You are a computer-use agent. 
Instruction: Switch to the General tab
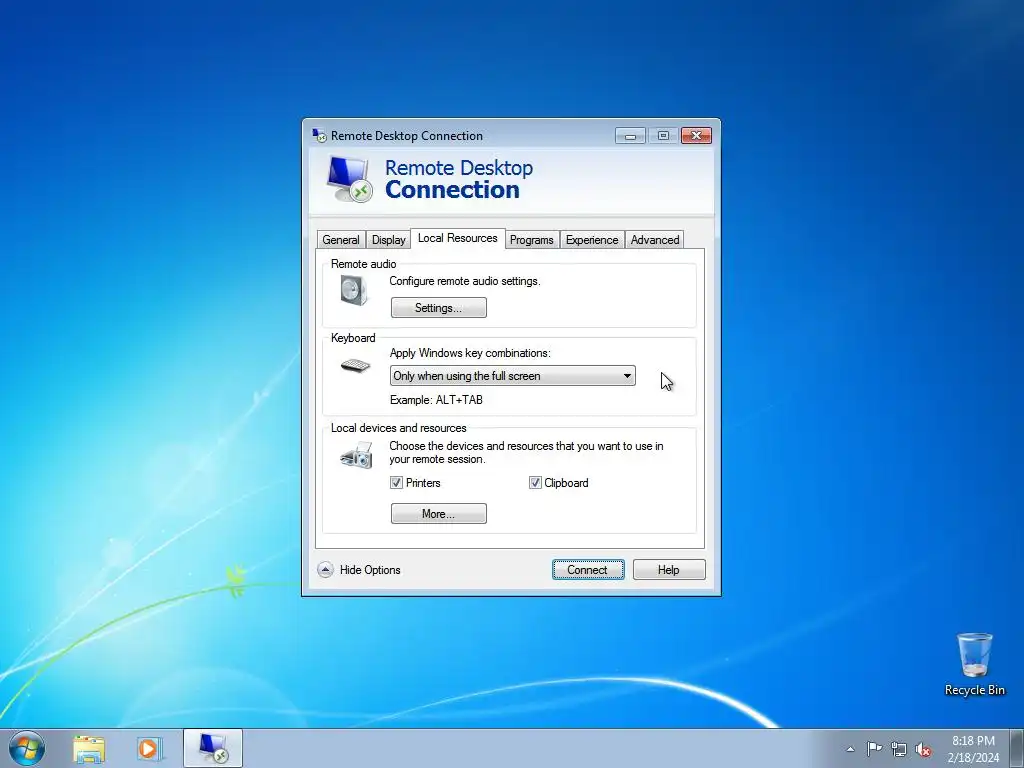click(341, 240)
